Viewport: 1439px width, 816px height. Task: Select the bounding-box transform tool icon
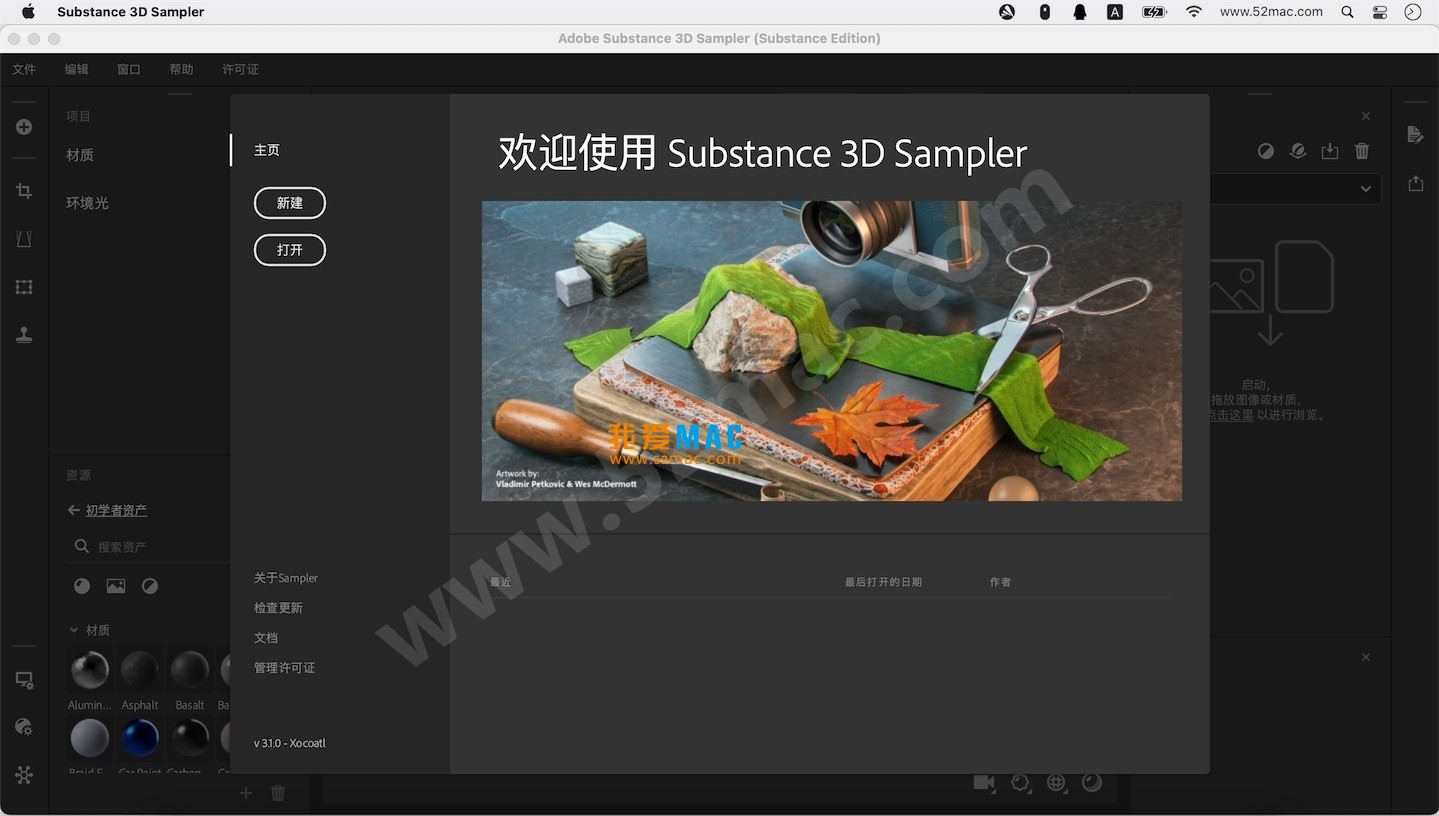click(24, 287)
